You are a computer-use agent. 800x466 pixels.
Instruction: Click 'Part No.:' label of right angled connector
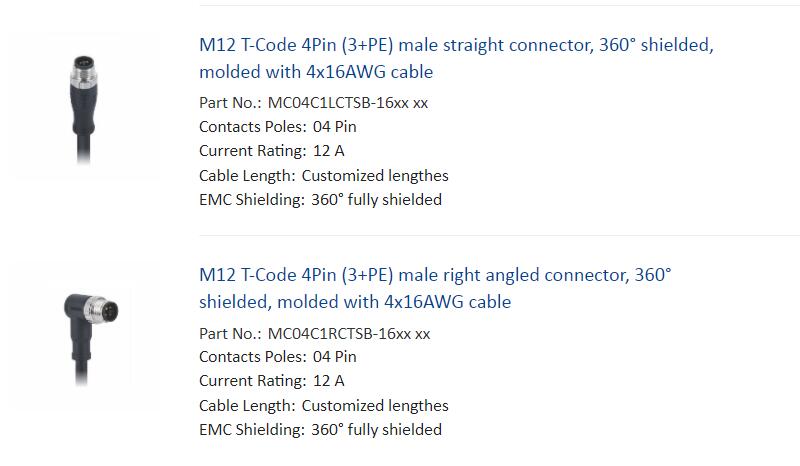pyautogui.click(x=230, y=333)
